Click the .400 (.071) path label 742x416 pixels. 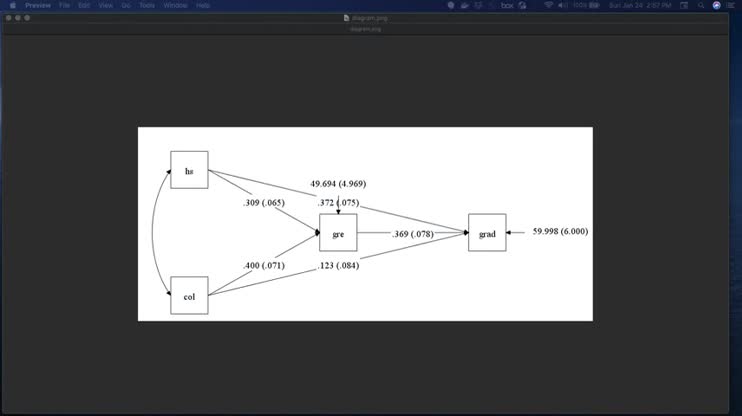[264, 266]
